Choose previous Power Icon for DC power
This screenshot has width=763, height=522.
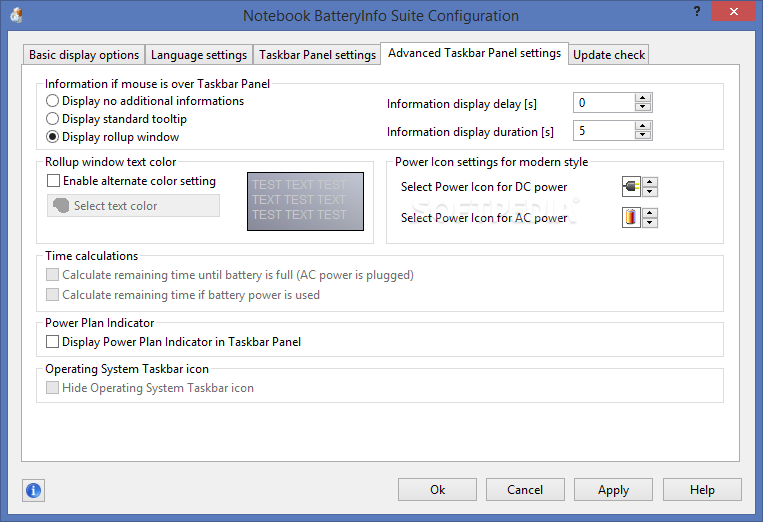[x=650, y=191]
